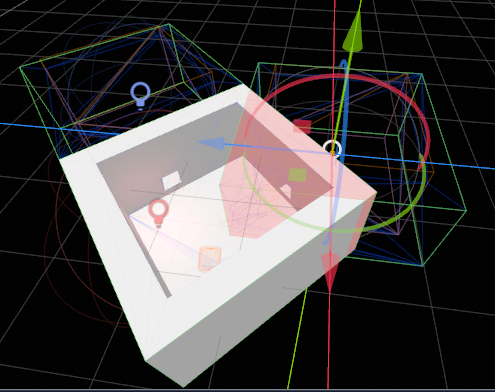Screen dimensions: 495x392
Task: Select the red light bulb gizmo icon
Action: [x=158, y=213]
